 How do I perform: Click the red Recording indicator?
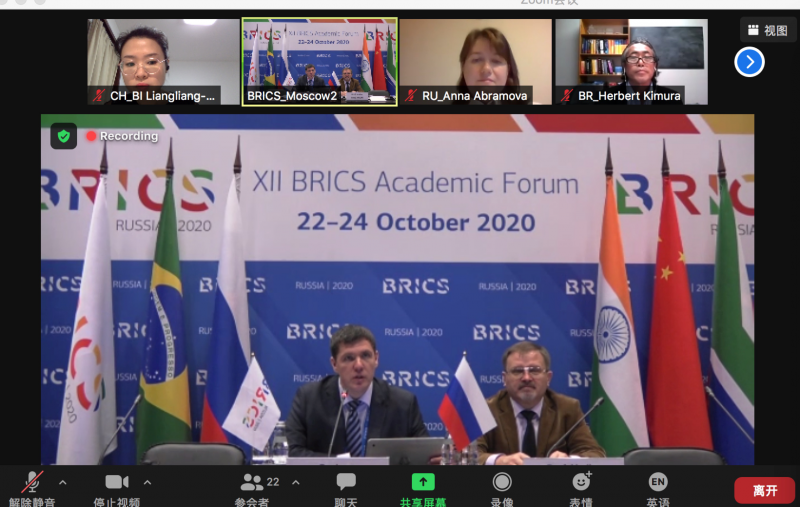(x=122, y=136)
